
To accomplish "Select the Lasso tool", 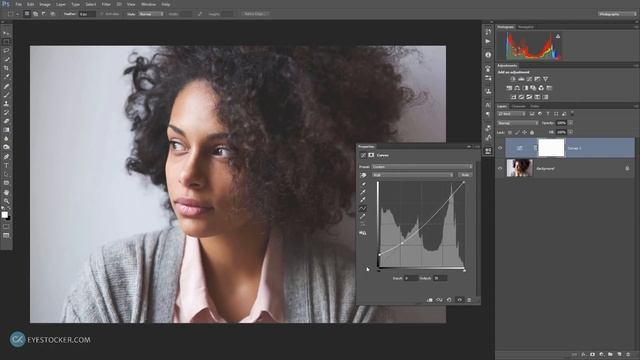I will click(6, 51).
